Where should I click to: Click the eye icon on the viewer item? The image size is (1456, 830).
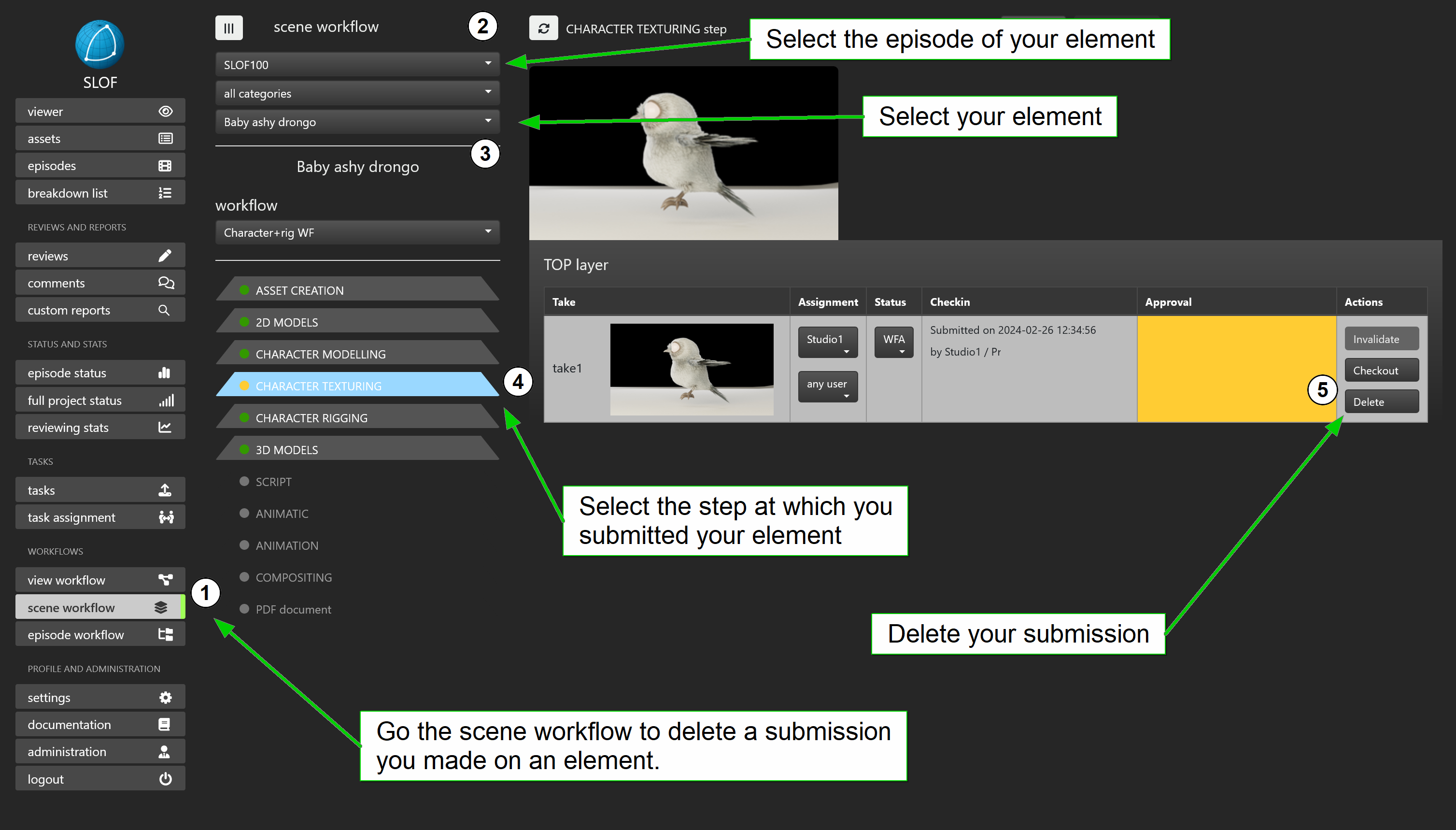[165, 111]
